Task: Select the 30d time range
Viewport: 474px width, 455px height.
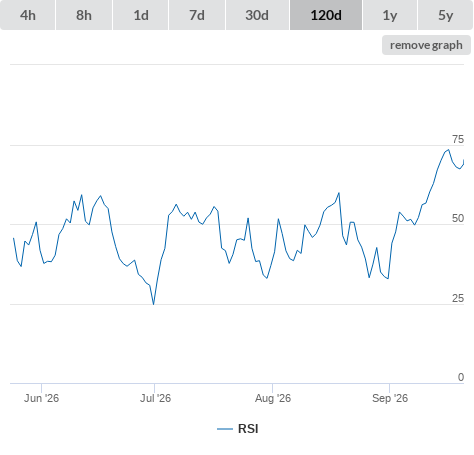Action: coord(257,15)
